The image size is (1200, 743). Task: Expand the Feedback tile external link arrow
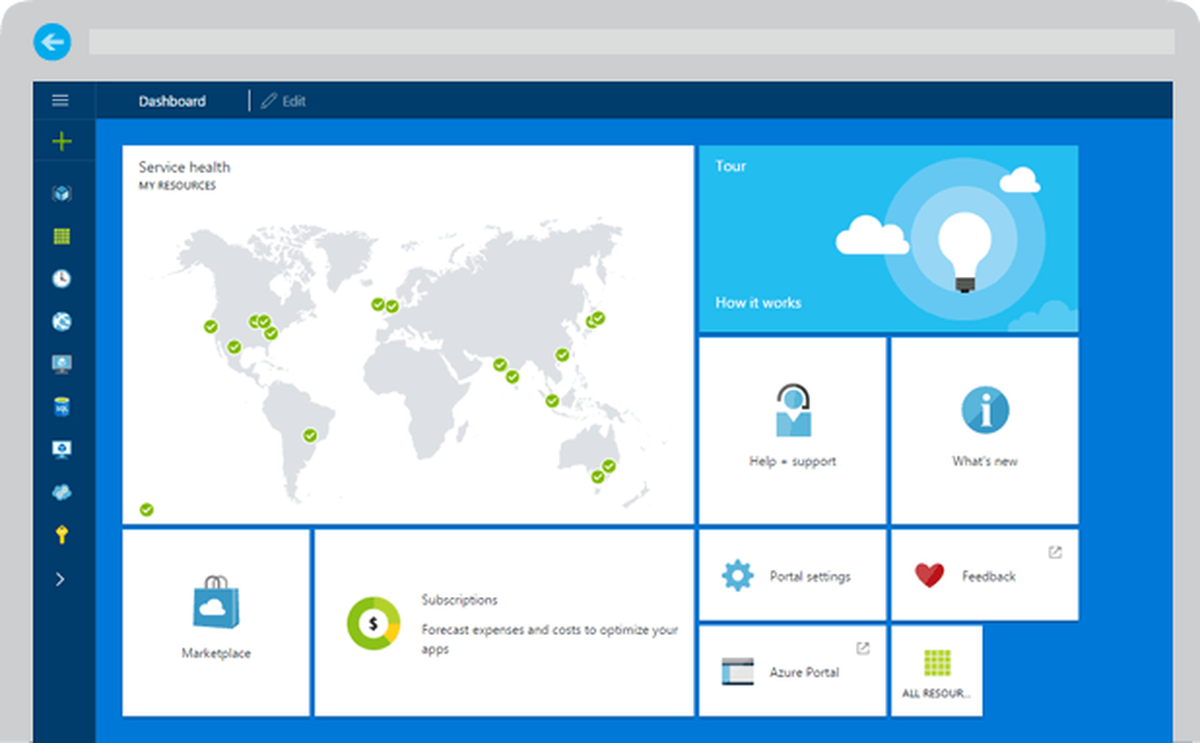click(1055, 550)
